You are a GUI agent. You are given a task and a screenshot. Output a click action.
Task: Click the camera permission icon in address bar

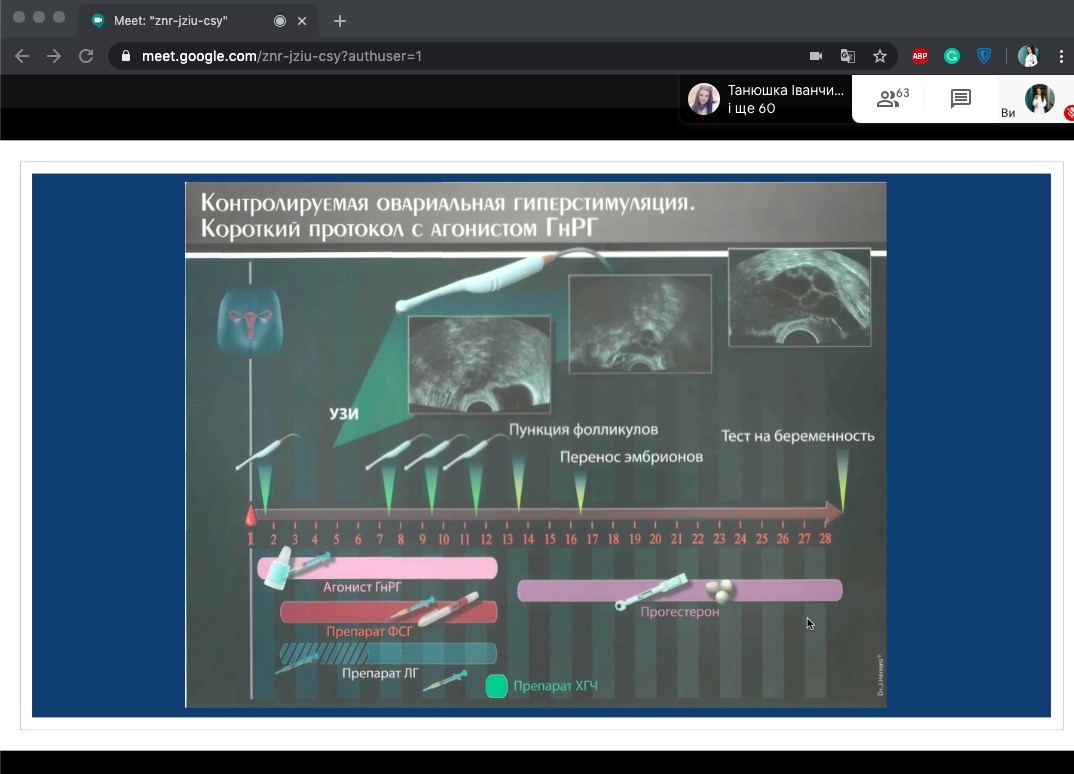tap(816, 56)
